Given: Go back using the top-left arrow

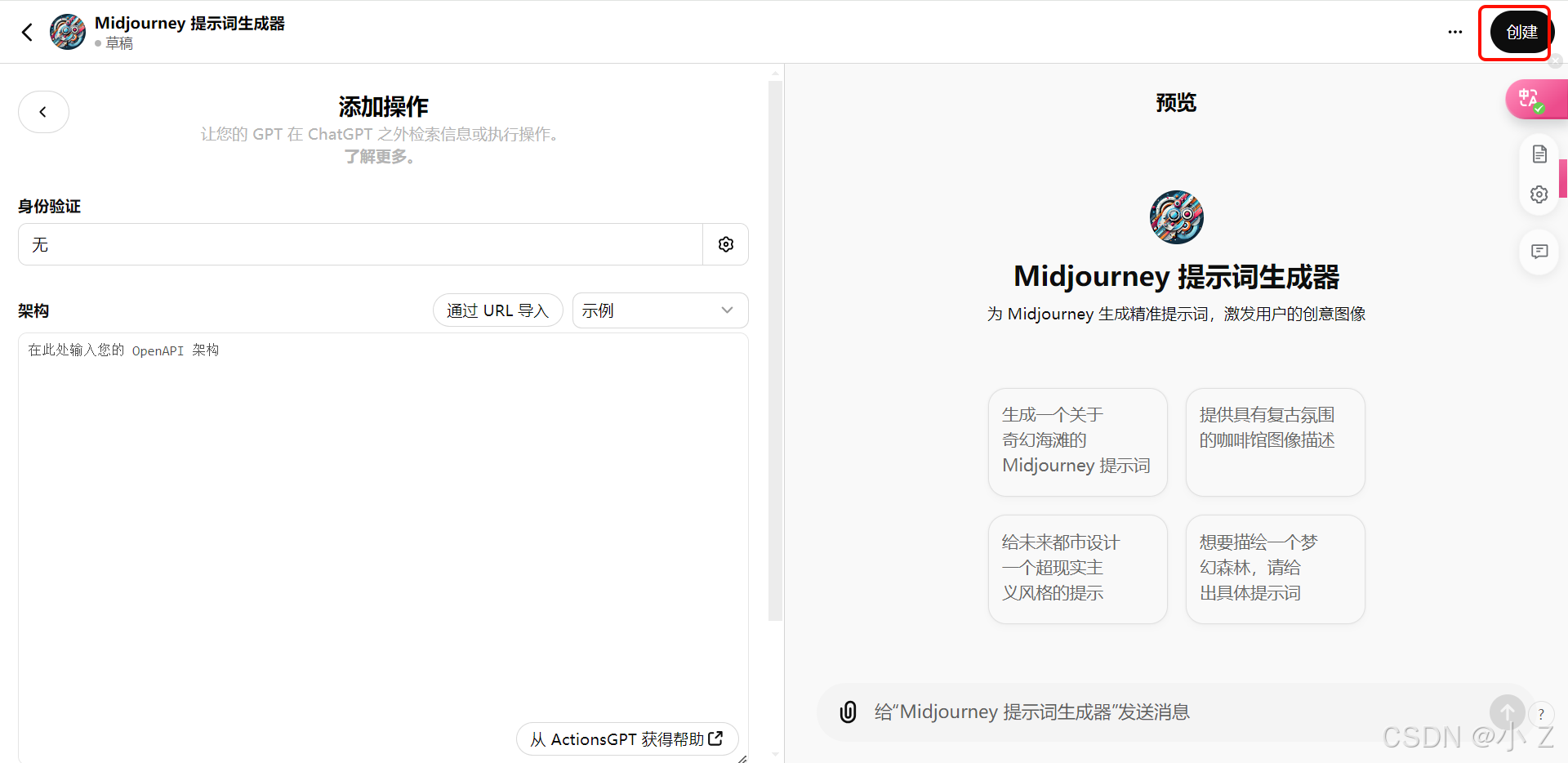Looking at the screenshot, I should (x=27, y=32).
